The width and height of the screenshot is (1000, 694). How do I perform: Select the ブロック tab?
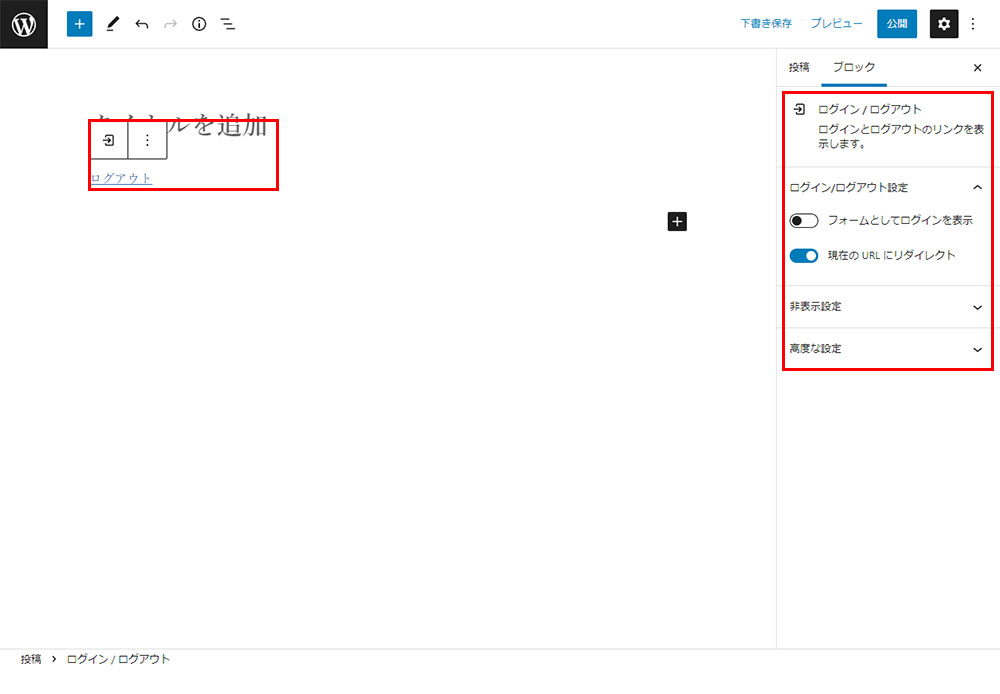(x=854, y=67)
